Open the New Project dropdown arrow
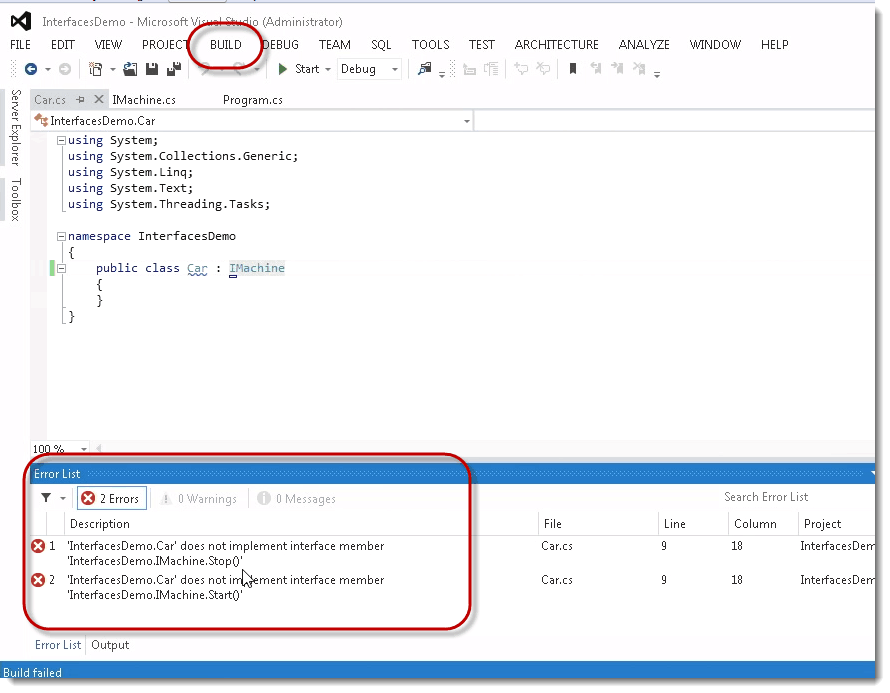 (x=112, y=70)
